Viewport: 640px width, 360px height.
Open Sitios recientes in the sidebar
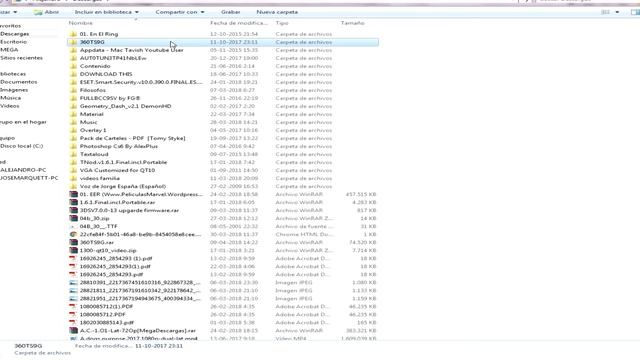tap(21, 58)
